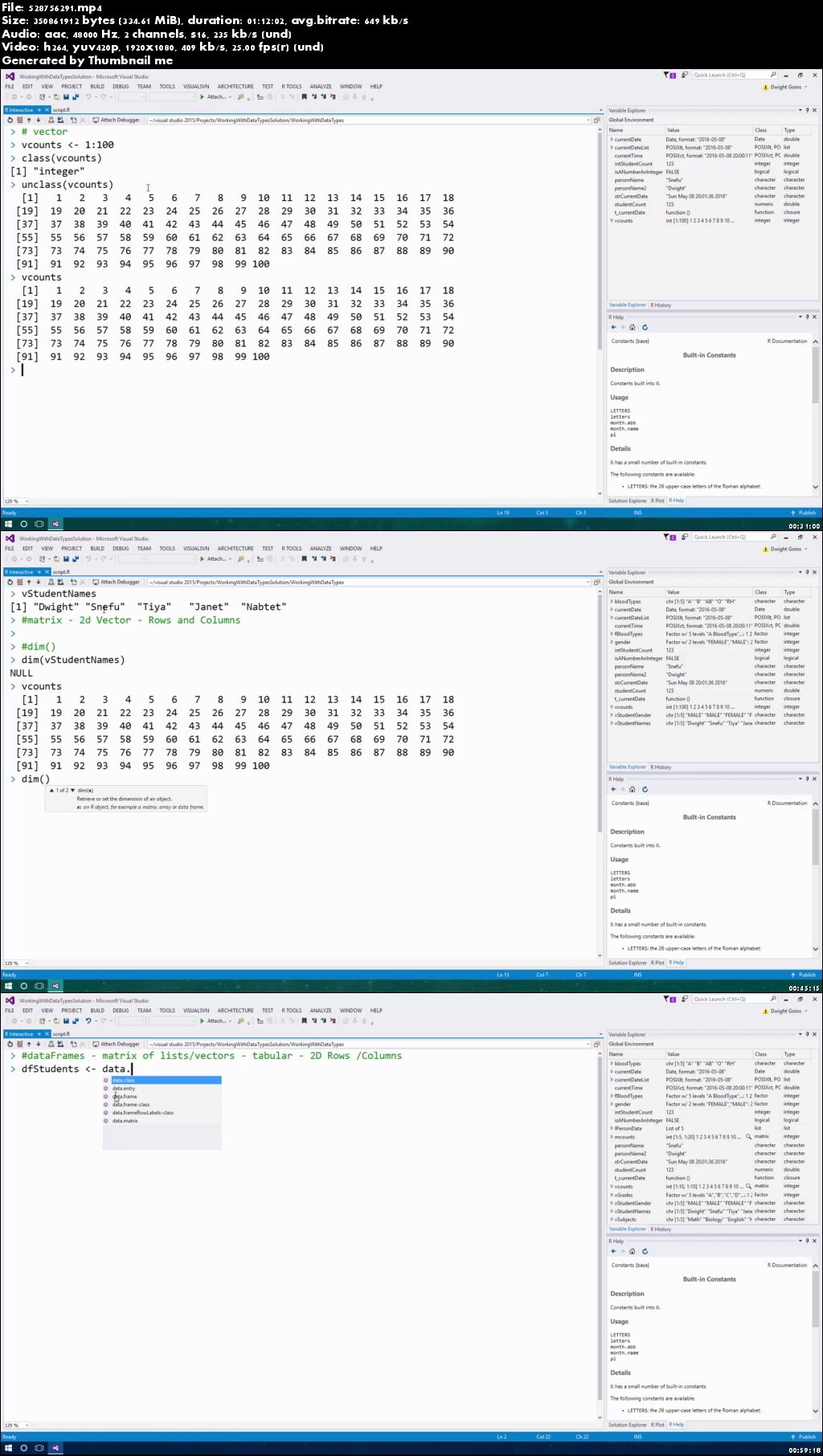This screenshot has height=1456, width=823.
Task: Click R Documentation link in 00:31:00 frame
Action: [x=788, y=342]
